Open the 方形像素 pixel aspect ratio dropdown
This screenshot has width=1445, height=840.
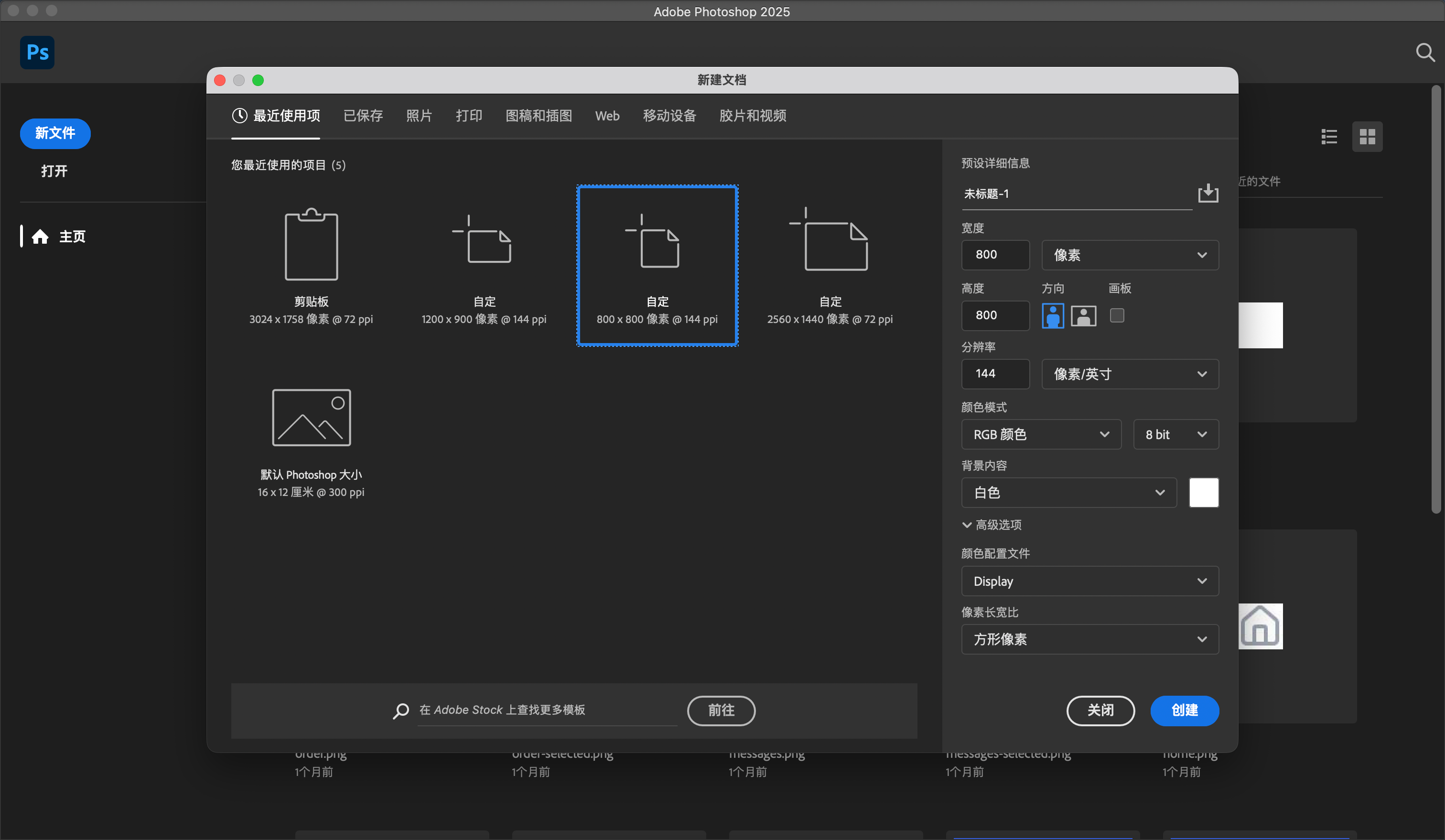click(x=1089, y=639)
